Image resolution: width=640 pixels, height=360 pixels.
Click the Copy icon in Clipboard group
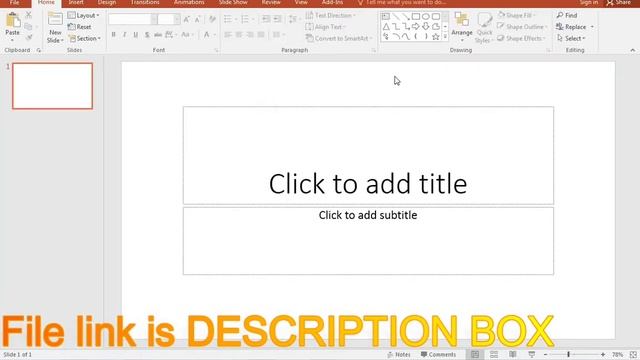(x=29, y=27)
